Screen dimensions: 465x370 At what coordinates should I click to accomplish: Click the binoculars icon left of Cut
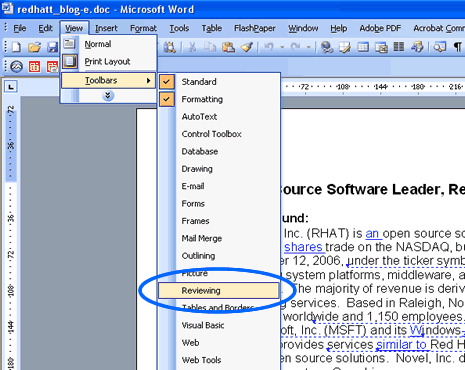[170, 47]
